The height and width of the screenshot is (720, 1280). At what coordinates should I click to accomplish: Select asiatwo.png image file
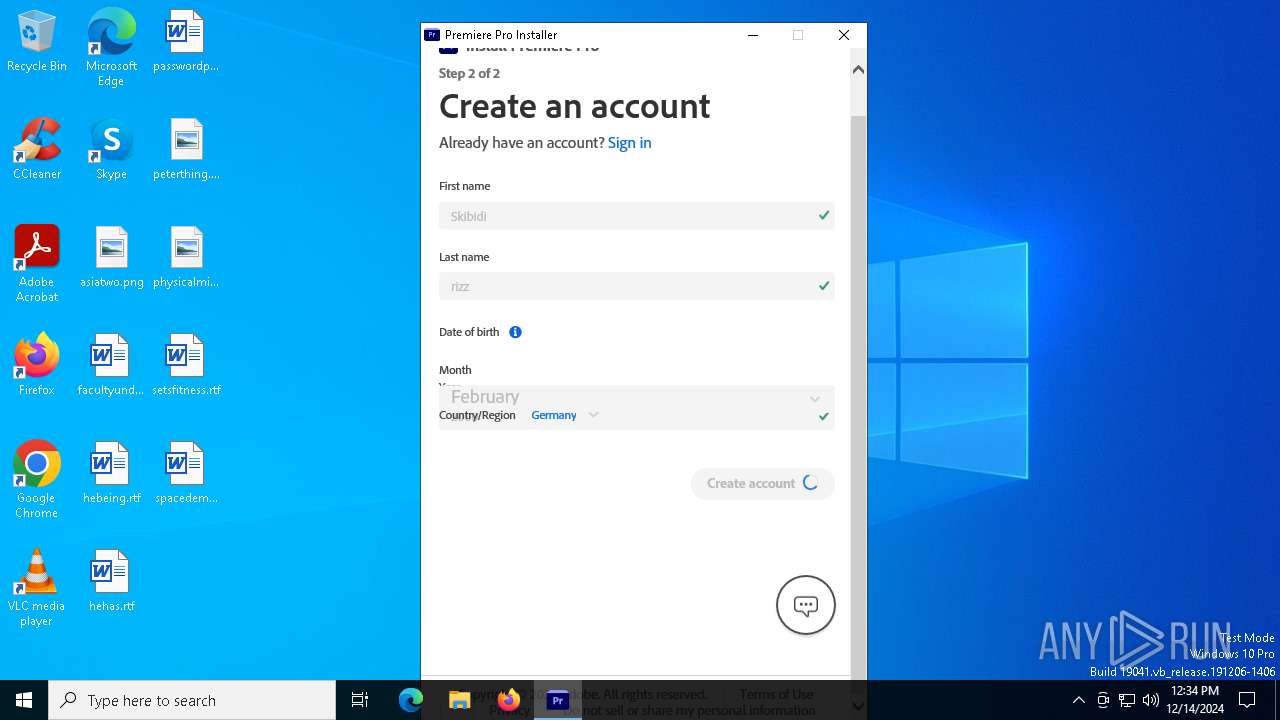pyautogui.click(x=111, y=258)
